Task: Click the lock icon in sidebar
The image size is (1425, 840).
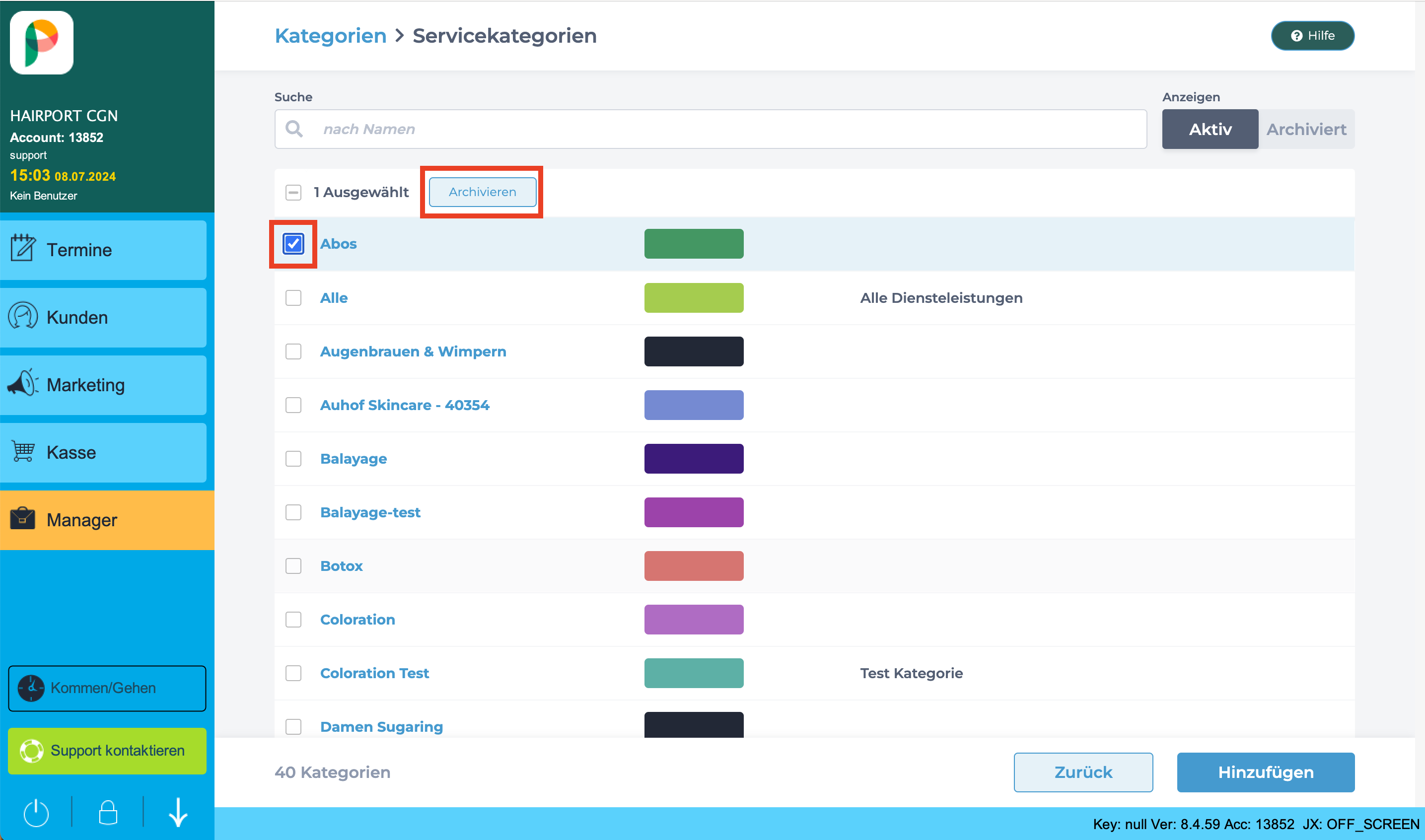Action: tap(108, 812)
